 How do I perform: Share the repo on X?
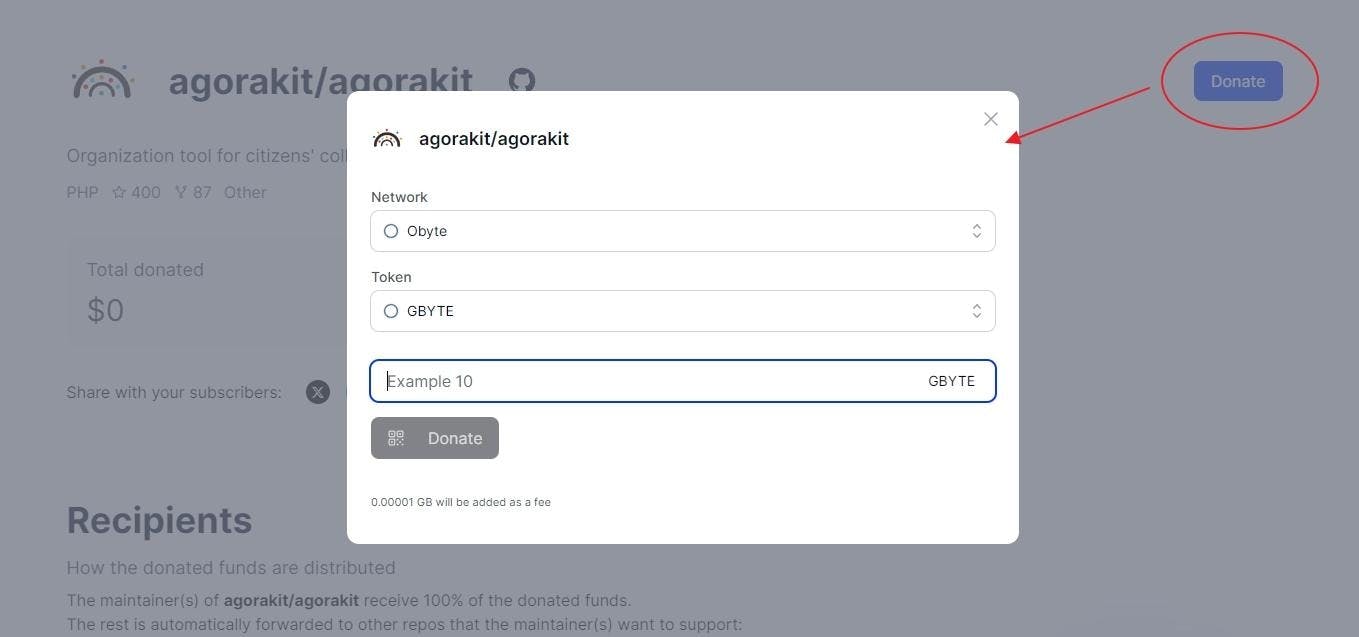tap(318, 392)
